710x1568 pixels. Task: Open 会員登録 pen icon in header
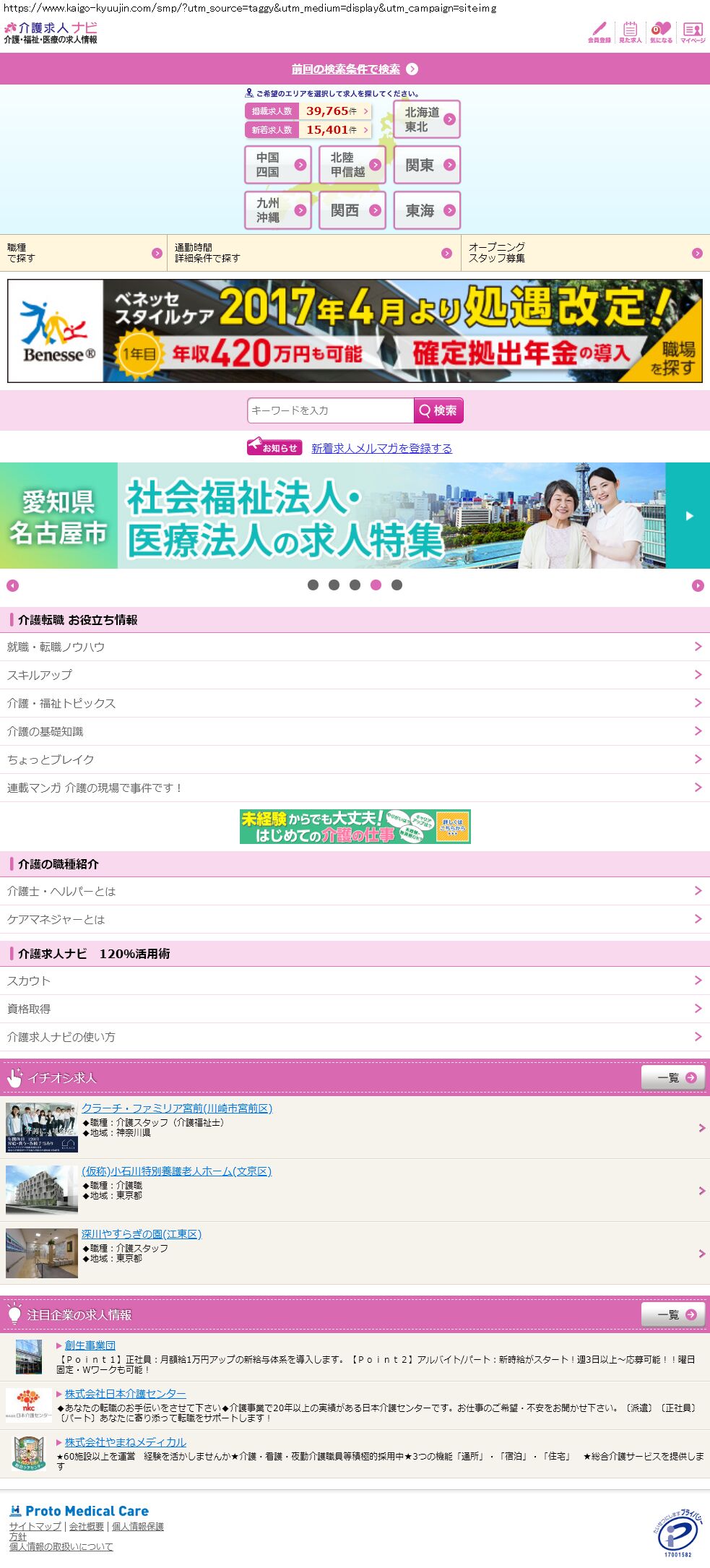click(599, 33)
